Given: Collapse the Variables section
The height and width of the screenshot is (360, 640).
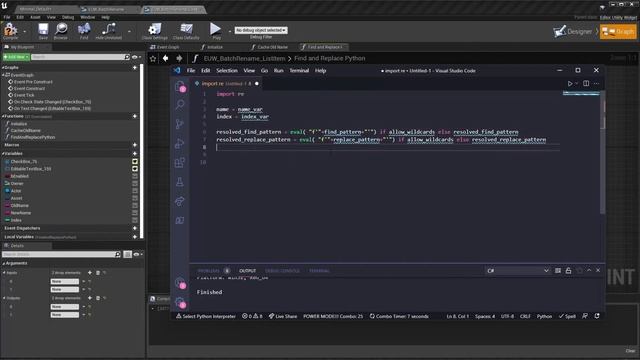Looking at the screenshot, I should [3, 153].
